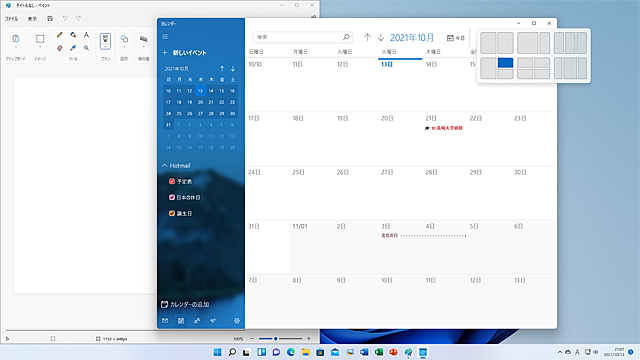Open Microsoft Edge from the taskbar
Image resolution: width=640 pixels, height=360 pixels.
click(x=291, y=352)
